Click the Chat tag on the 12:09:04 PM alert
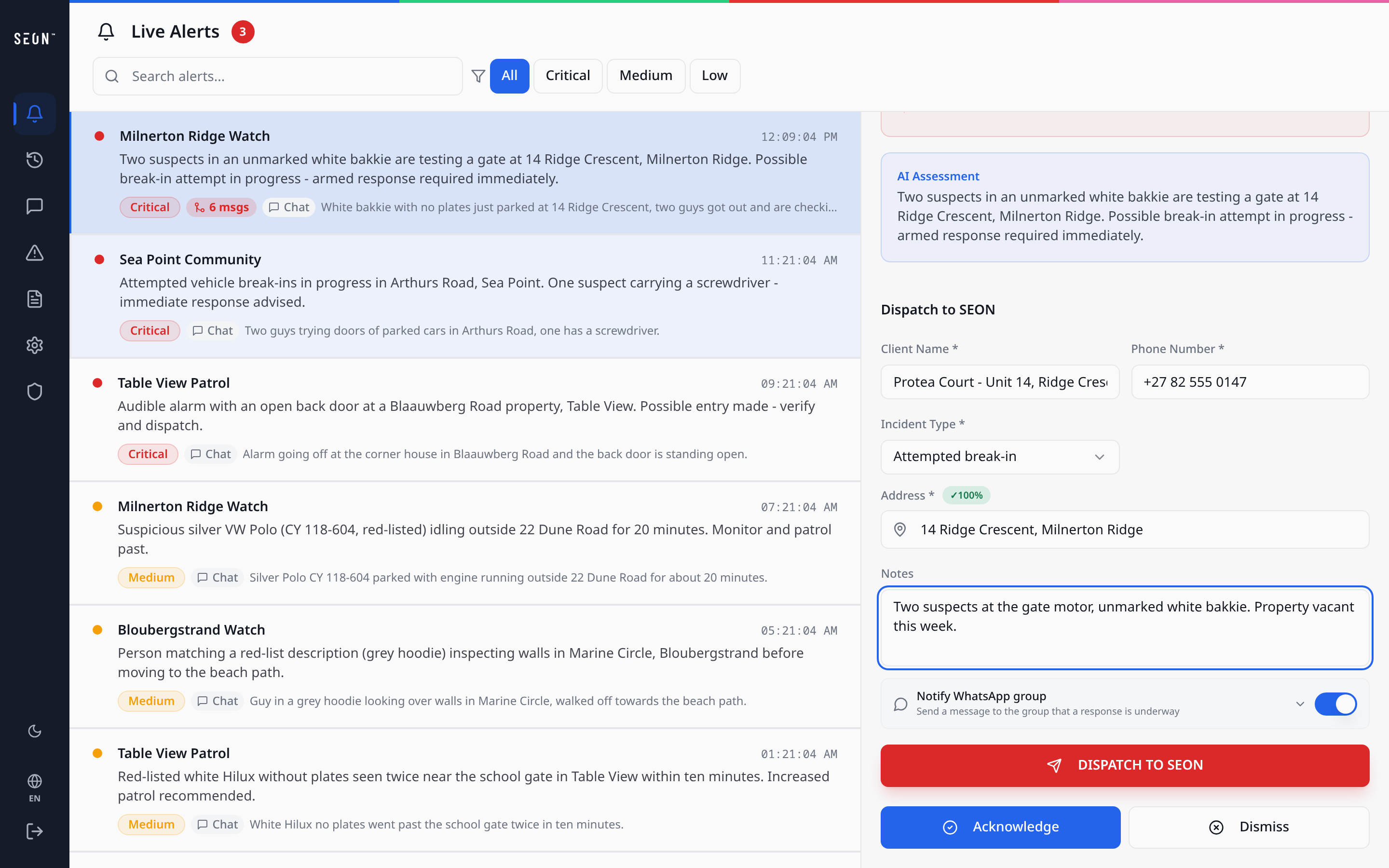 289,207
